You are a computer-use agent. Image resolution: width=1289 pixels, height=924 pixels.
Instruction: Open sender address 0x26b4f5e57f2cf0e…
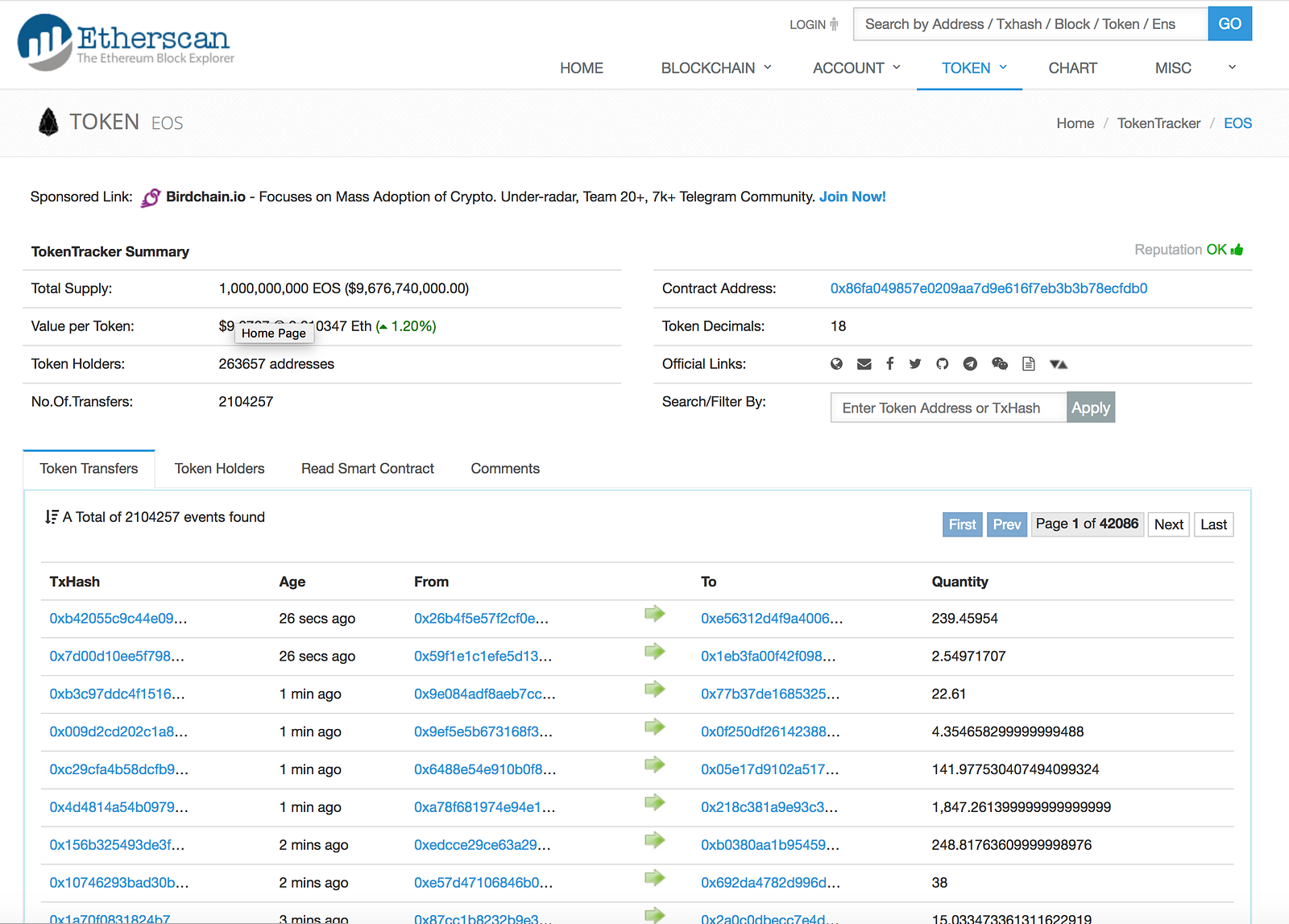[x=481, y=619]
